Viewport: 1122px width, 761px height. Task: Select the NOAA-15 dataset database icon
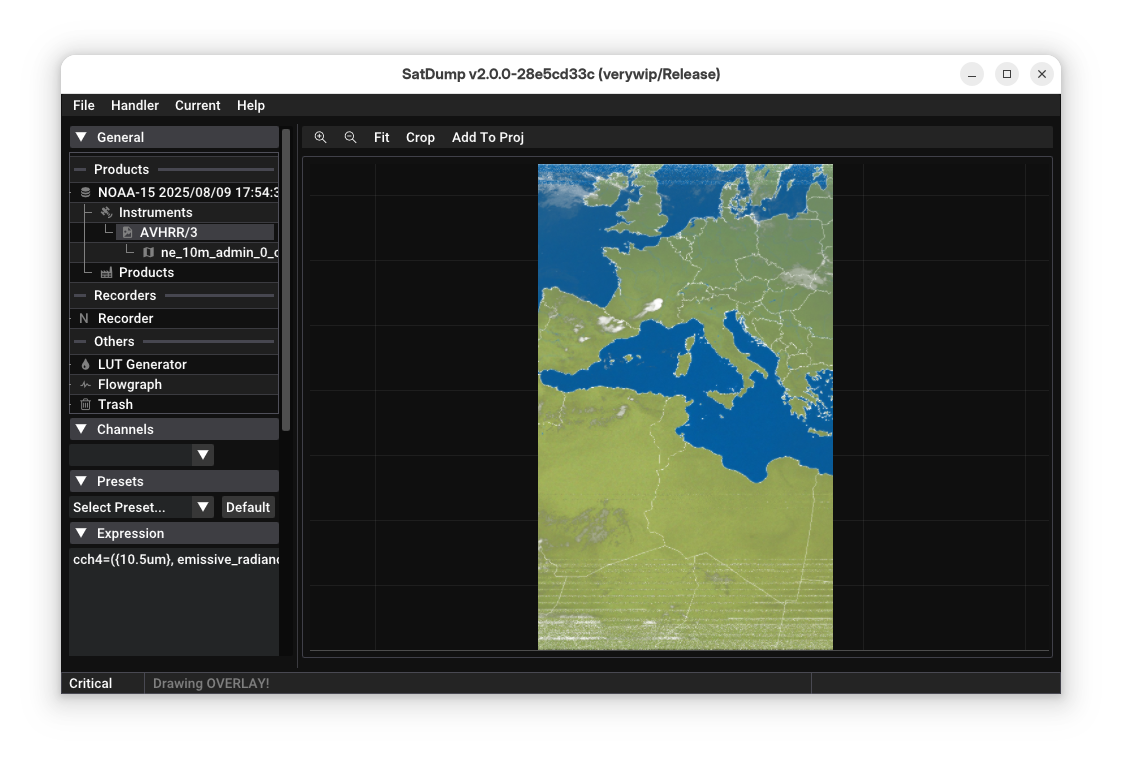click(x=85, y=192)
